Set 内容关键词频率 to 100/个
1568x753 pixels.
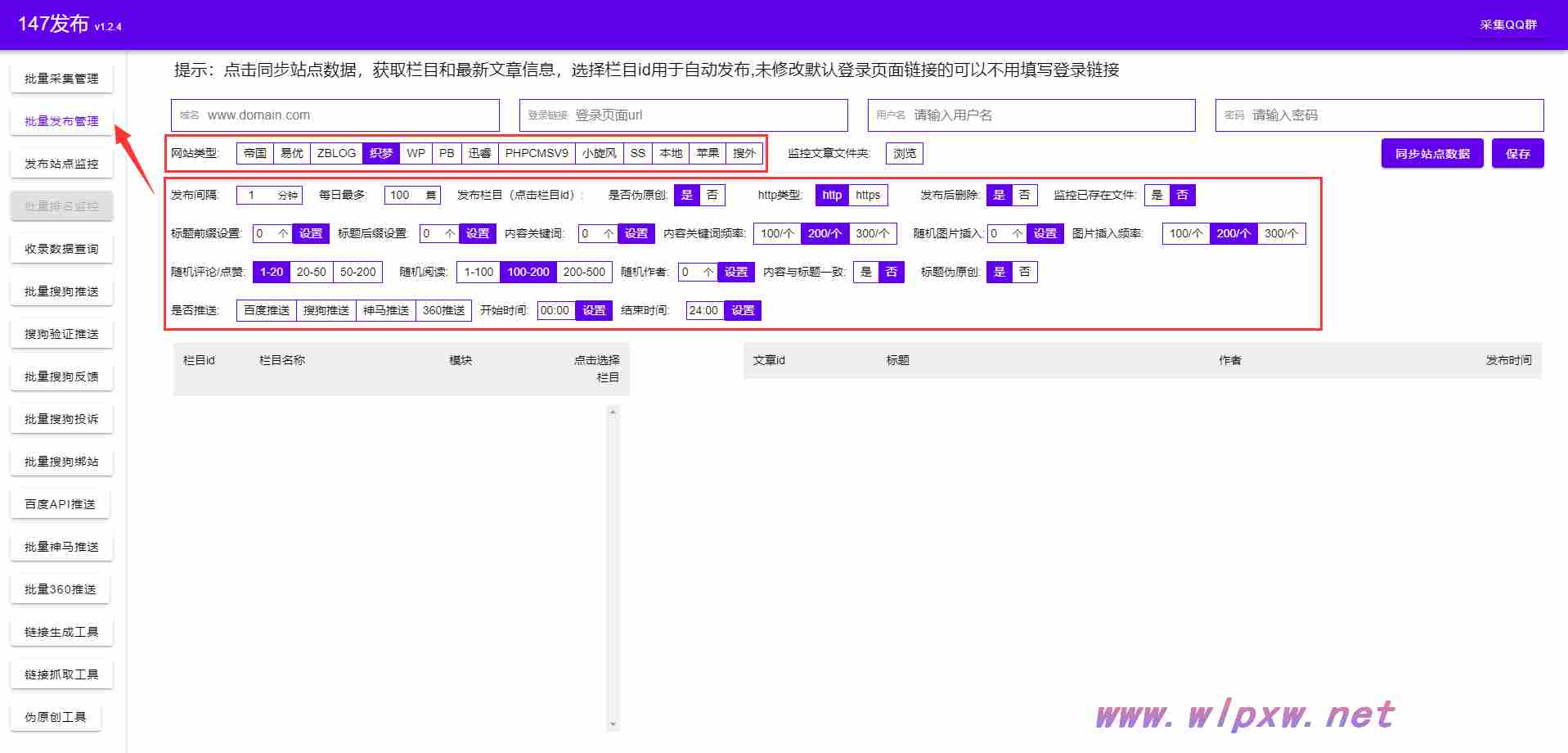click(x=777, y=233)
